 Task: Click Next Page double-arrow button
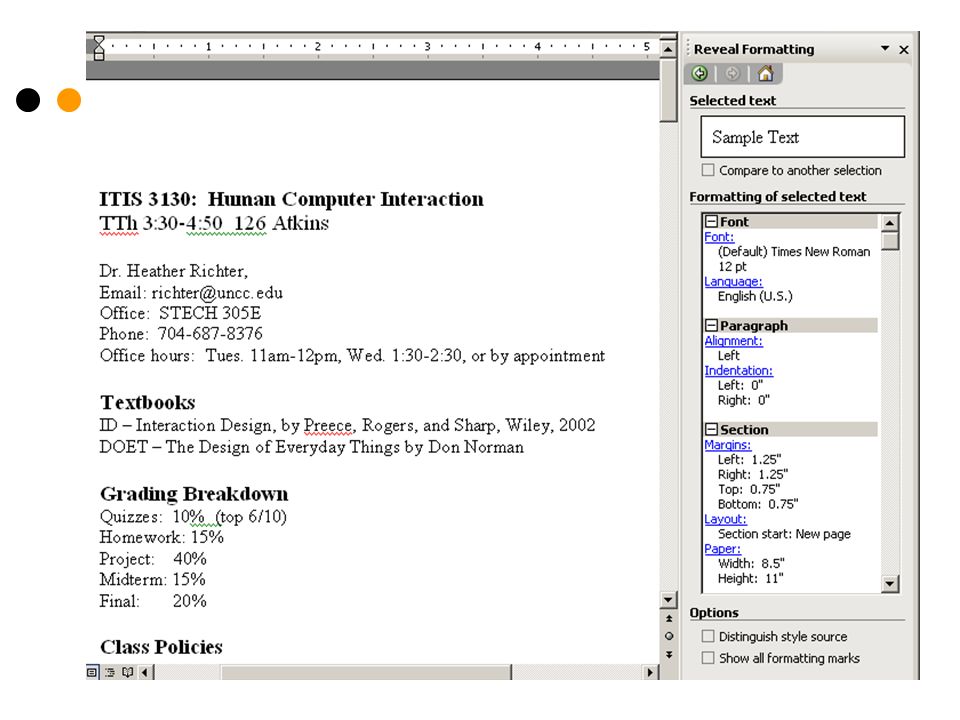click(669, 655)
